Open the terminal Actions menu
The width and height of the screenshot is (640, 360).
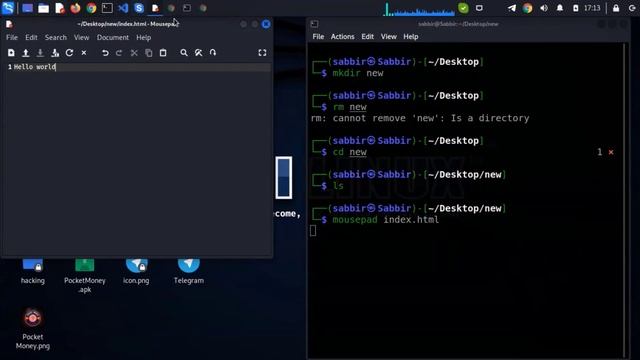(x=342, y=37)
